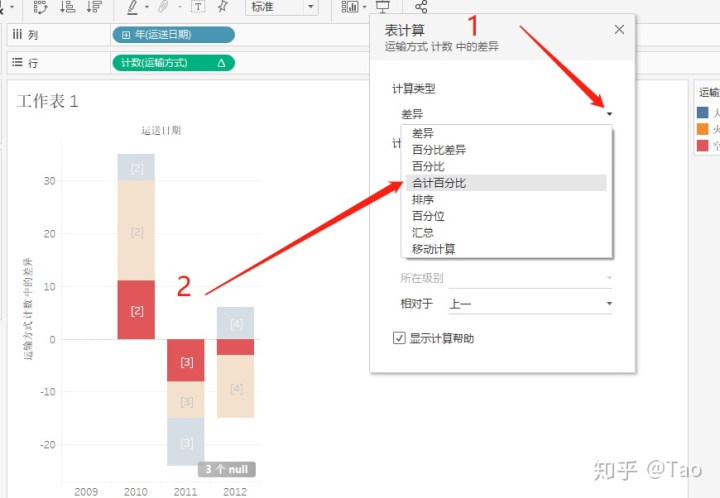This screenshot has width=720, height=498.
Task: Click the 运送日期 column header
Action: pyautogui.click(x=161, y=131)
